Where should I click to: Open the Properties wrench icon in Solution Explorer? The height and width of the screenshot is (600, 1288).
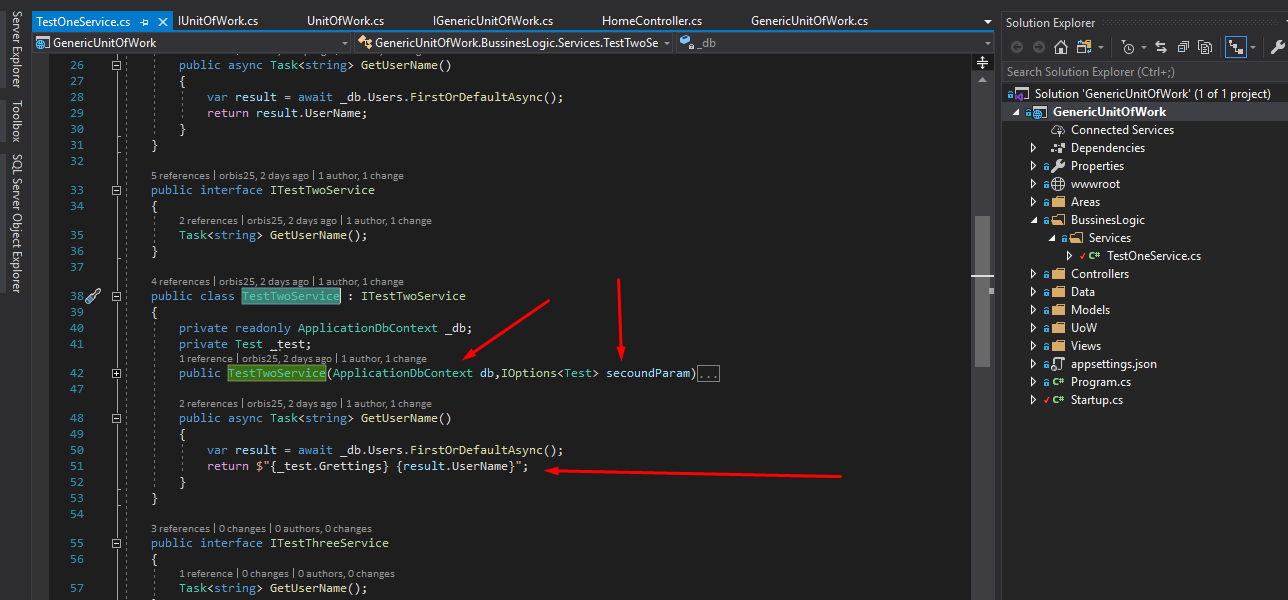pyautogui.click(x=1277, y=46)
